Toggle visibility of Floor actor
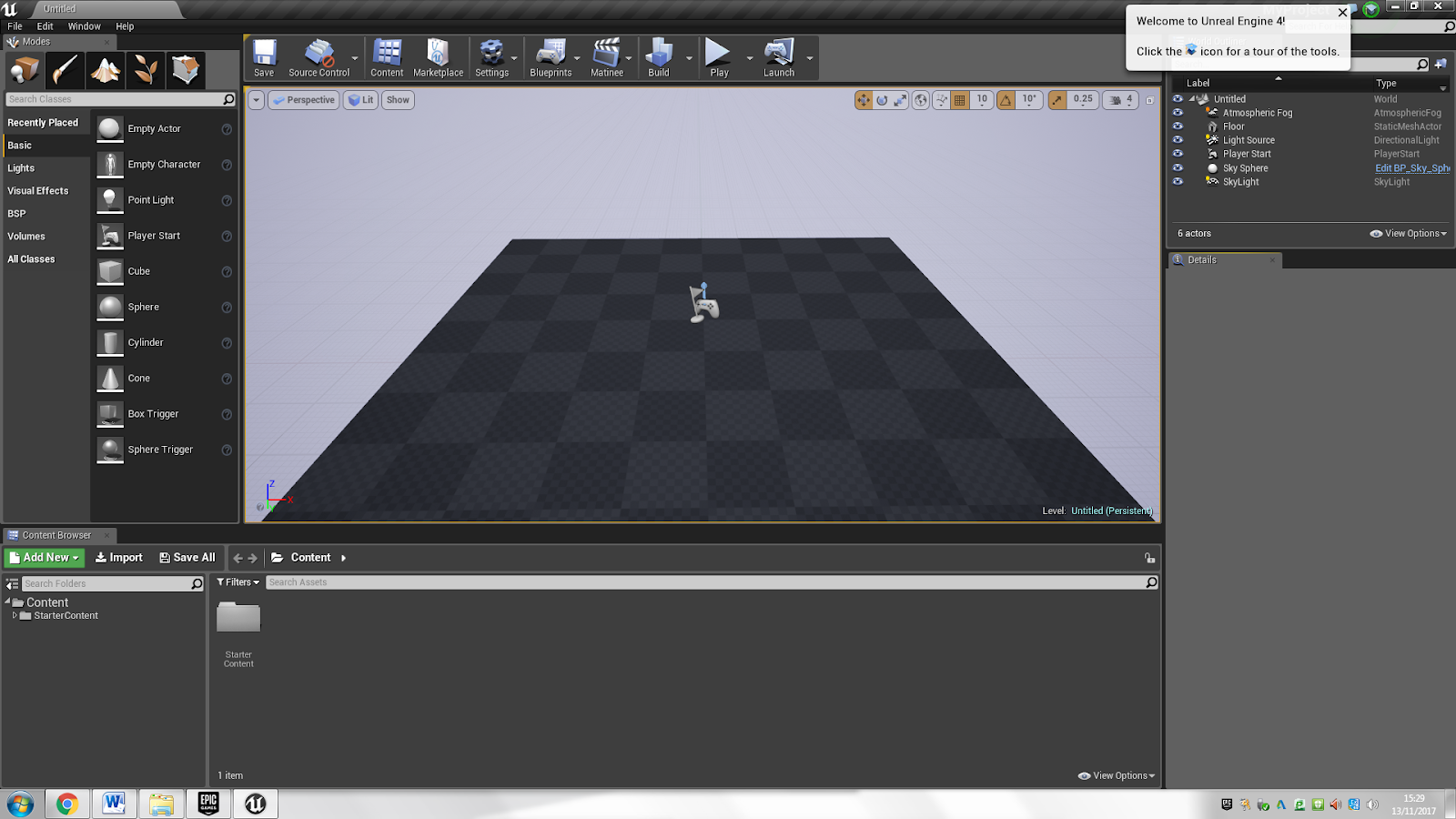The width and height of the screenshot is (1456, 819). (1178, 126)
